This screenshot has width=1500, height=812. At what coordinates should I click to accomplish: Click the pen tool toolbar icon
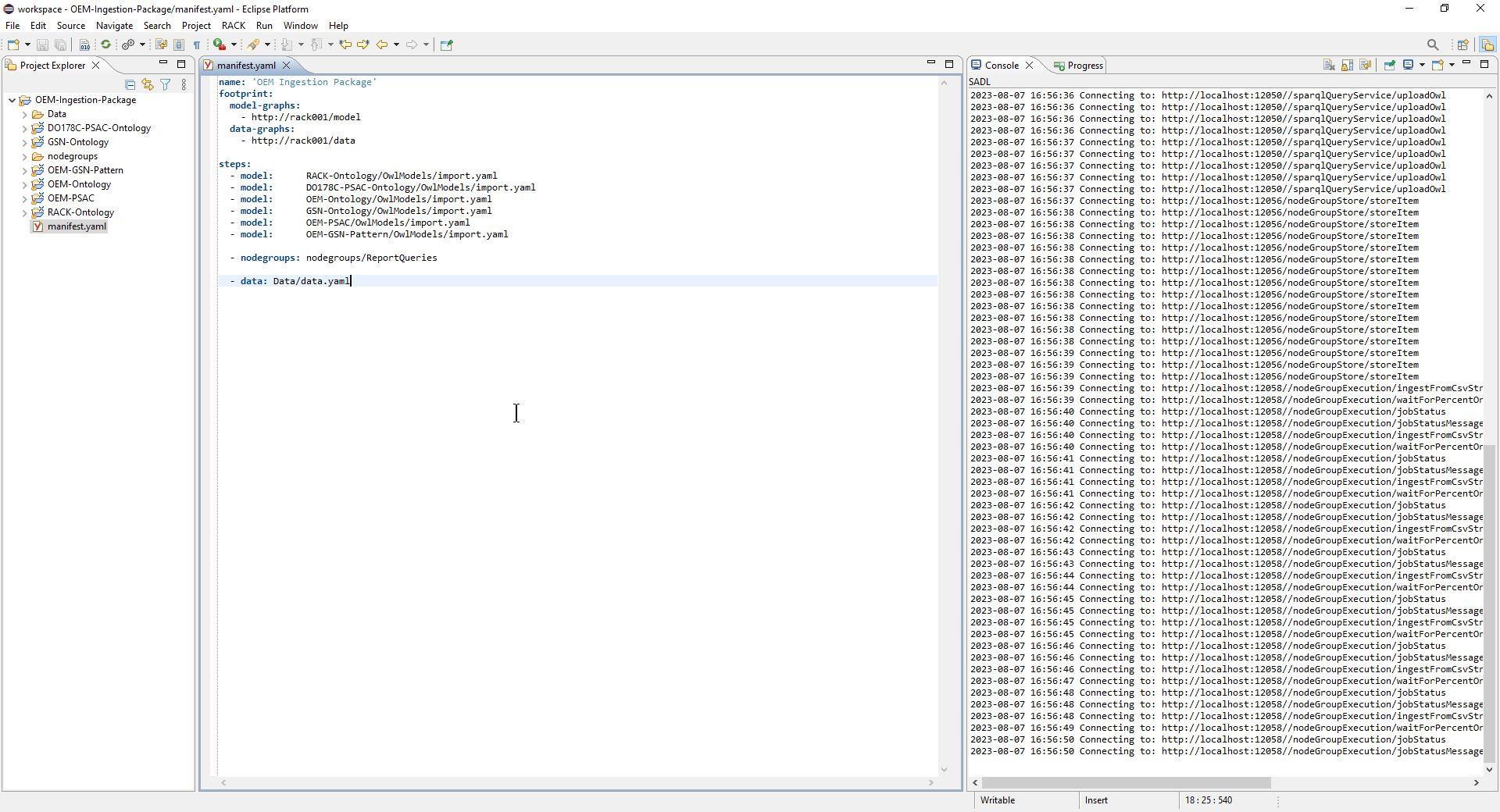pos(253,45)
